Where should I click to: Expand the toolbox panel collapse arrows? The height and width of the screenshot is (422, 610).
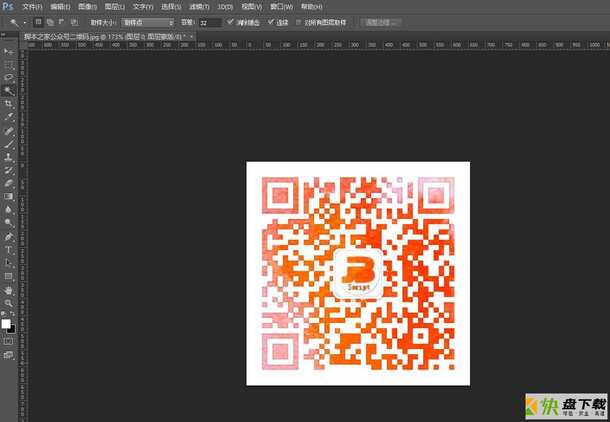pyautogui.click(x=3, y=34)
